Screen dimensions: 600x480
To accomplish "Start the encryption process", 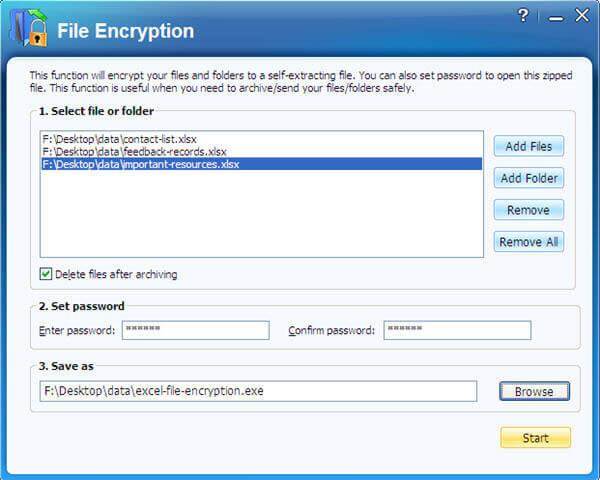I will click(535, 438).
